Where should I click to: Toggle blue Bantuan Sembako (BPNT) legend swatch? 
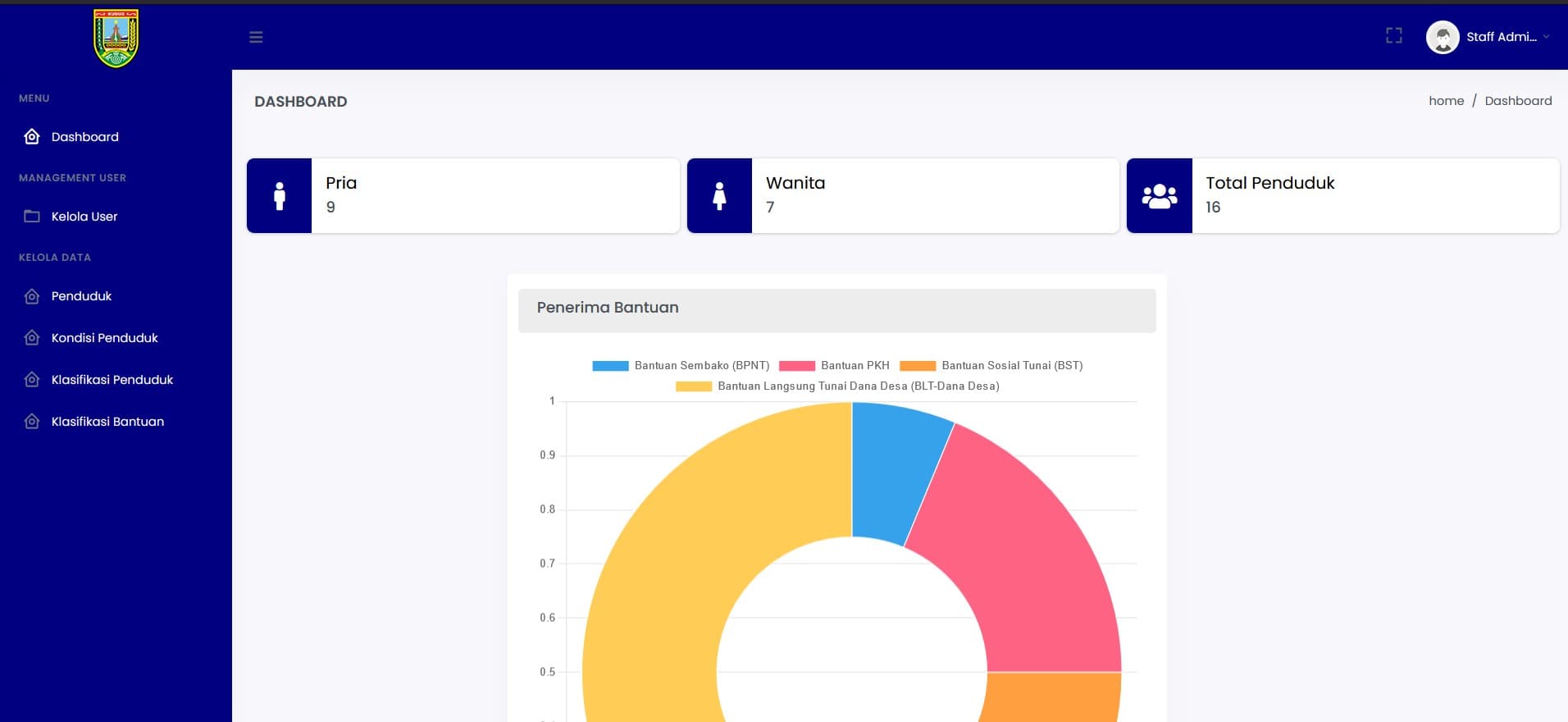point(610,366)
